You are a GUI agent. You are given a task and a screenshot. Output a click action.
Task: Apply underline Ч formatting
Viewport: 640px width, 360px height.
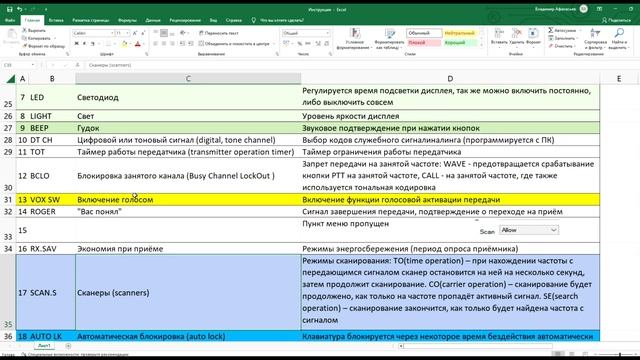93,44
